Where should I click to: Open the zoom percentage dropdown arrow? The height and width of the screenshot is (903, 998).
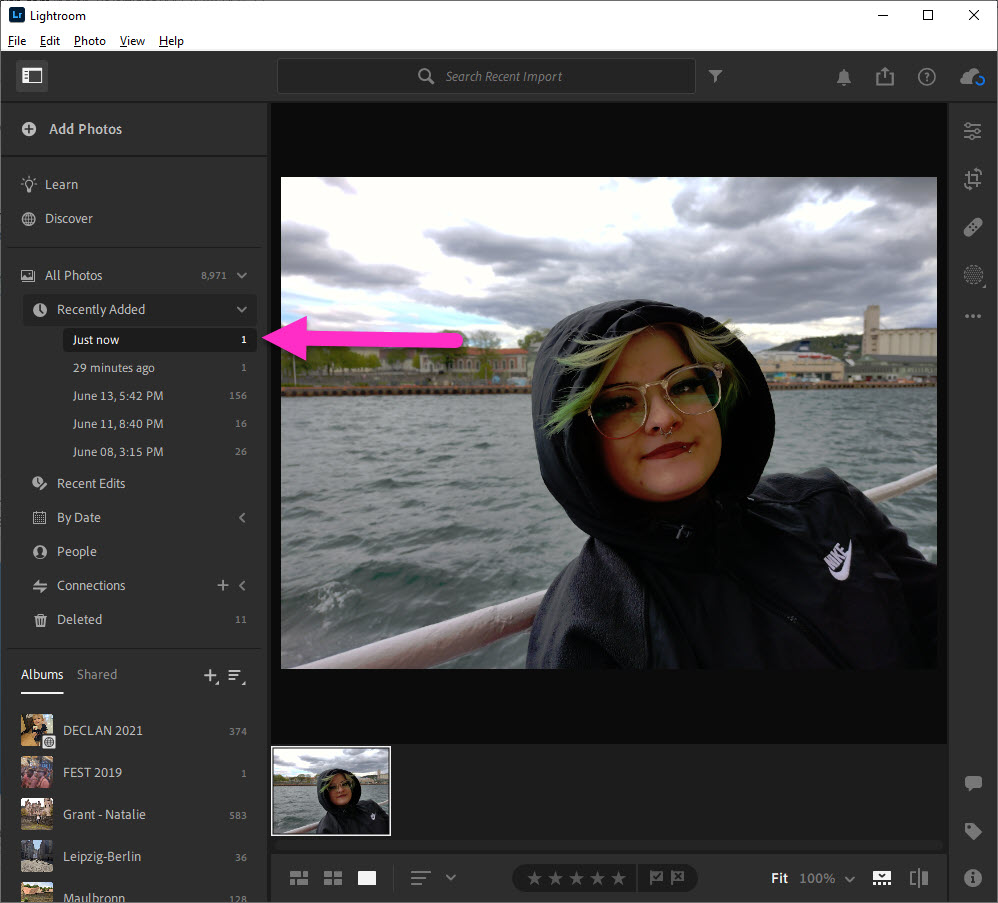[850, 879]
